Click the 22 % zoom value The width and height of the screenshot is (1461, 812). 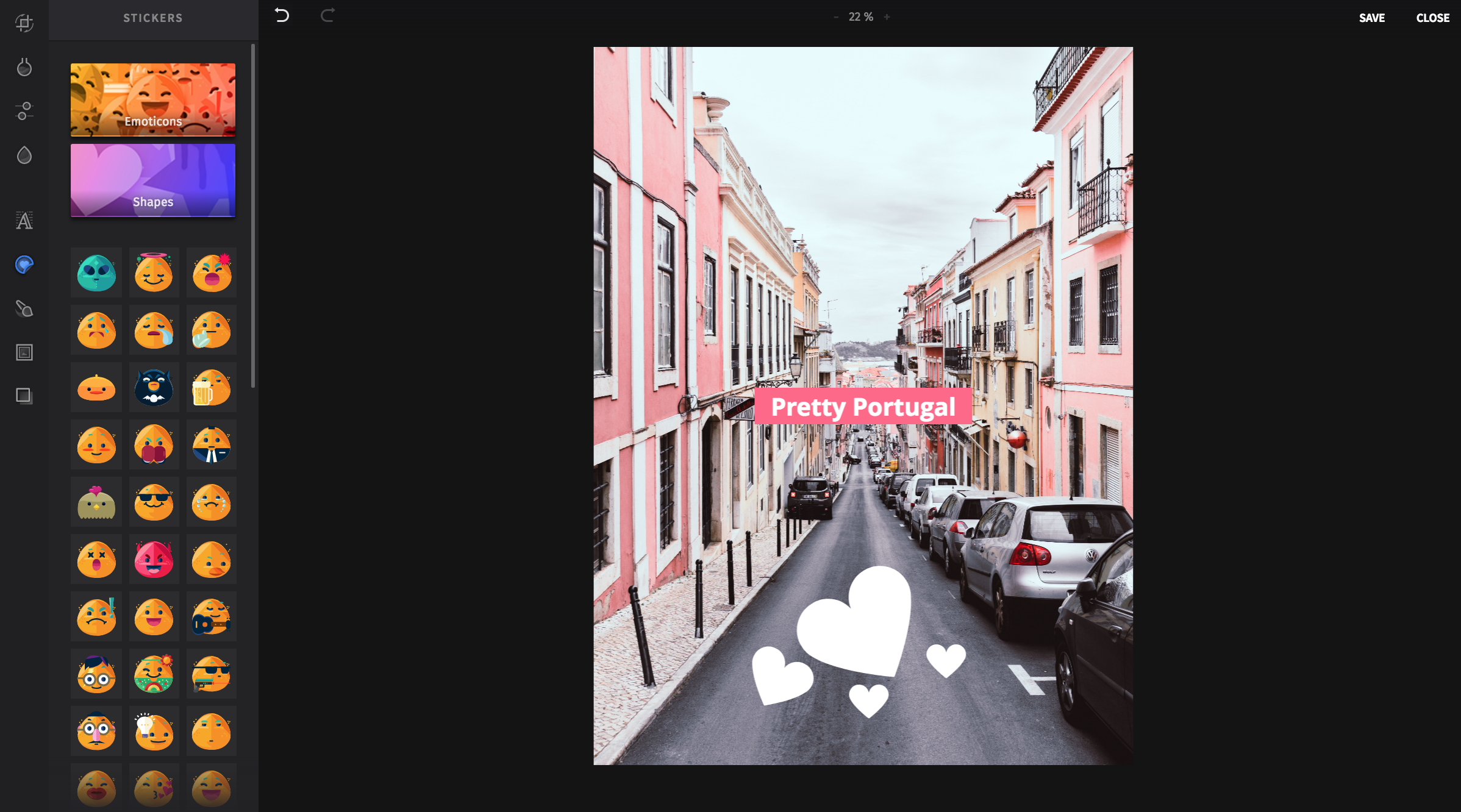click(861, 17)
